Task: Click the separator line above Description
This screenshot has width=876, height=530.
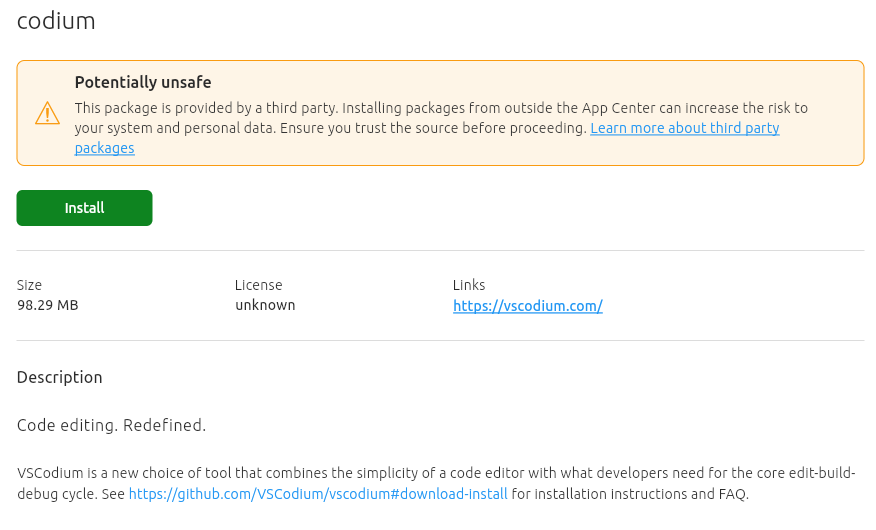Action: pyautogui.click(x=440, y=340)
